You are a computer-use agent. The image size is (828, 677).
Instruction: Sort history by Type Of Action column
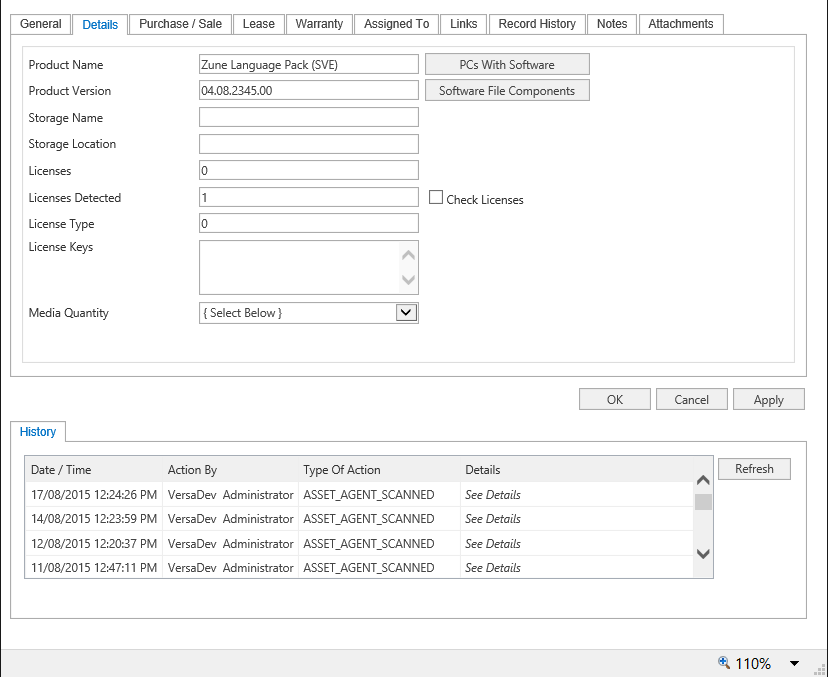tap(342, 470)
